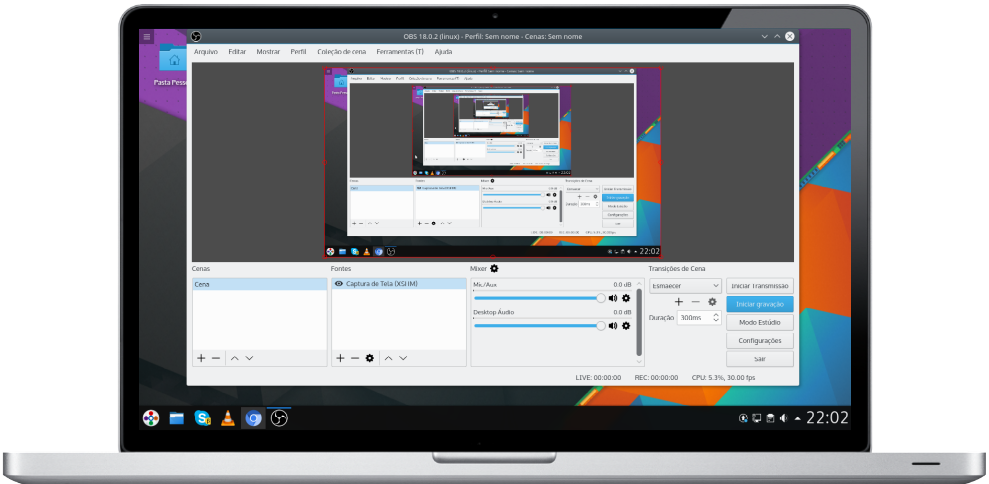
Task: Open the Perfil menu
Action: click(x=298, y=52)
